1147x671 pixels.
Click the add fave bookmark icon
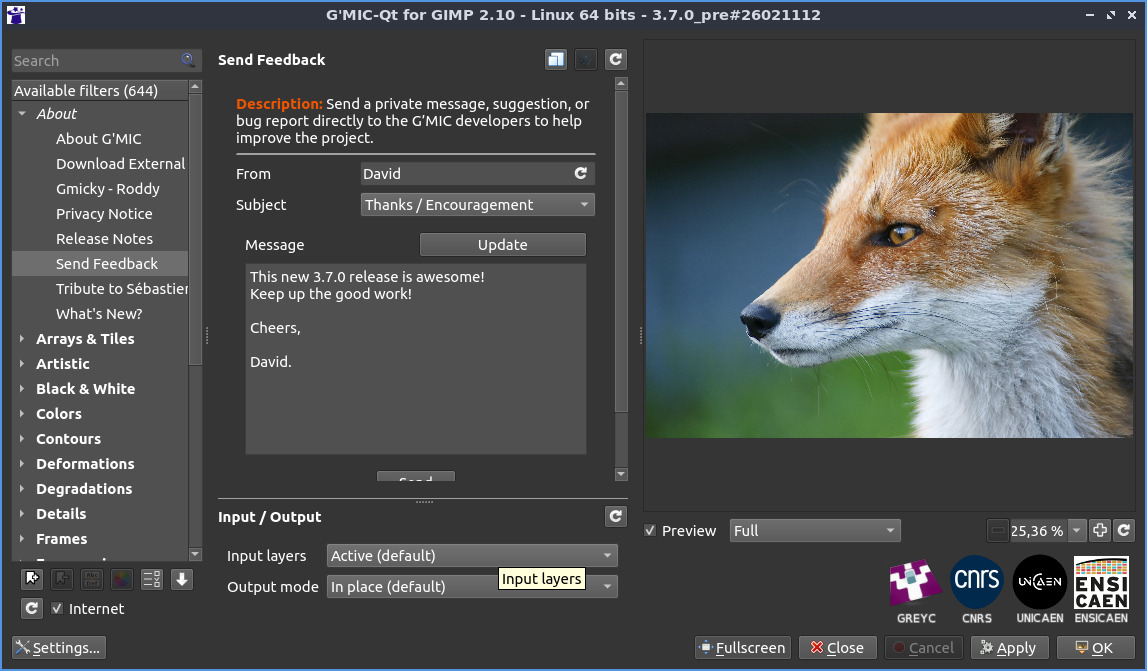point(31,578)
